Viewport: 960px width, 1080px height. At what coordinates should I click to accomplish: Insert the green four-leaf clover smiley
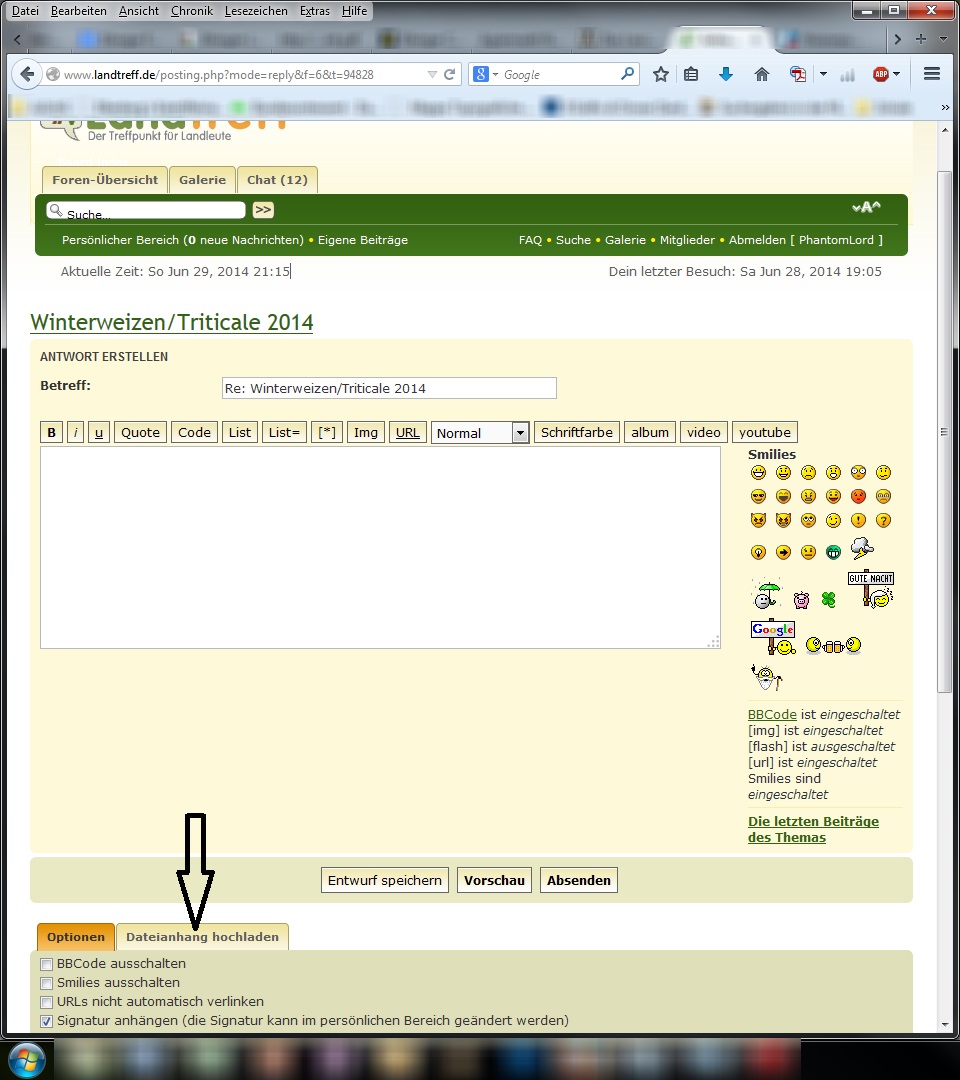[828, 600]
